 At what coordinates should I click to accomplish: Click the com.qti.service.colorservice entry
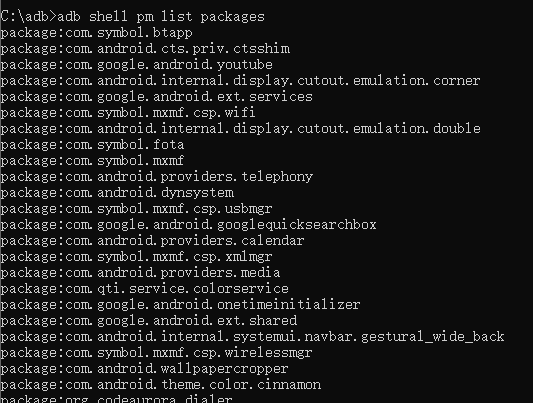point(144,288)
